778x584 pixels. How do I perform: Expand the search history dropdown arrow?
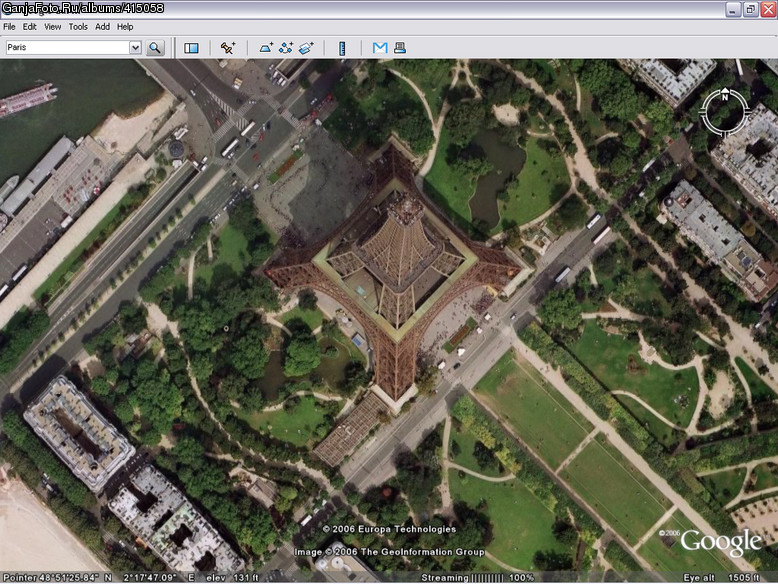135,48
